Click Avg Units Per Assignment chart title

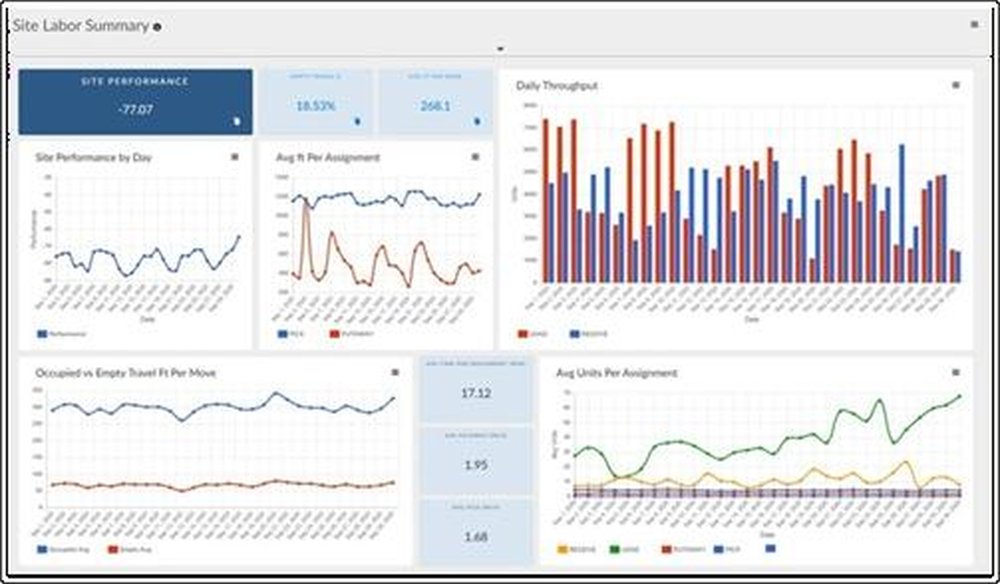[617, 373]
